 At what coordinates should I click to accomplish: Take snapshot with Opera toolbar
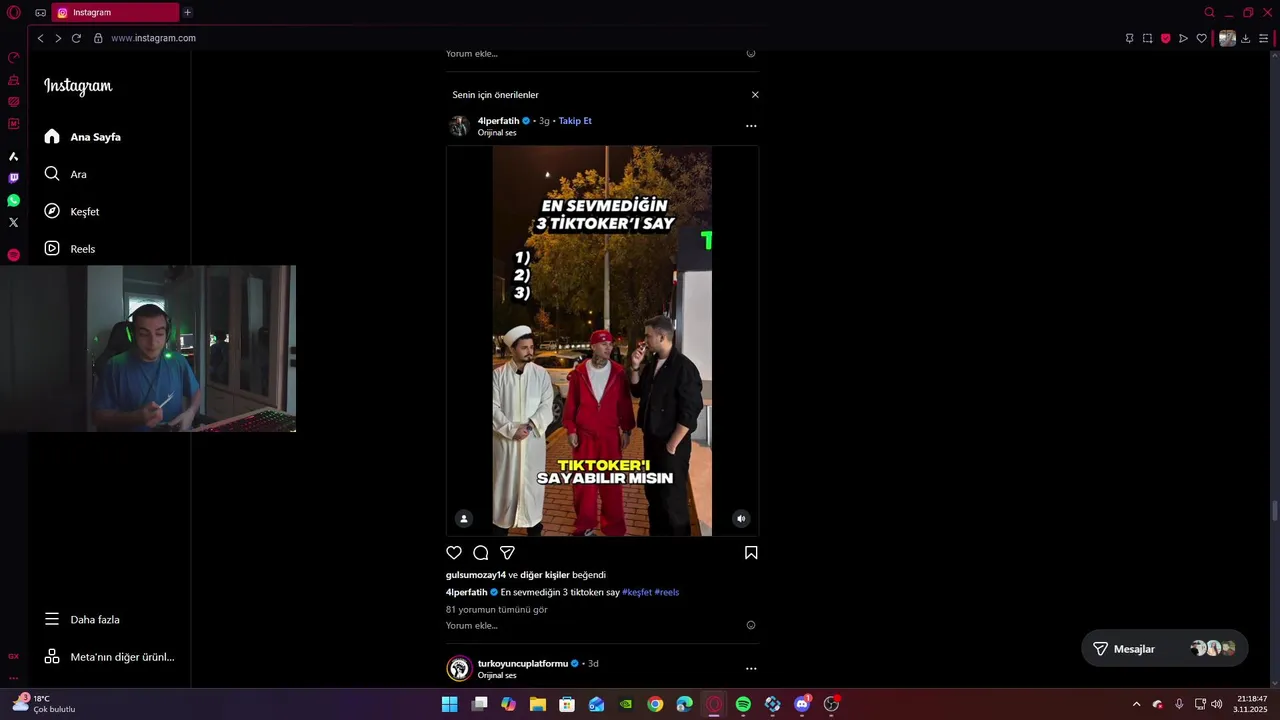click(1147, 38)
